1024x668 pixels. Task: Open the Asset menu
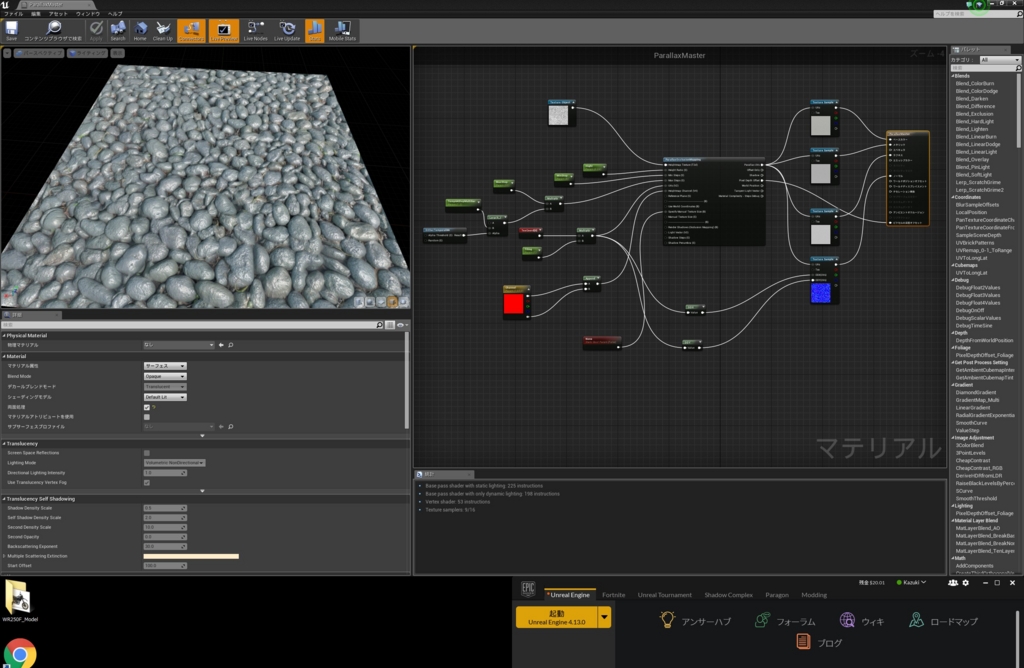pos(57,14)
